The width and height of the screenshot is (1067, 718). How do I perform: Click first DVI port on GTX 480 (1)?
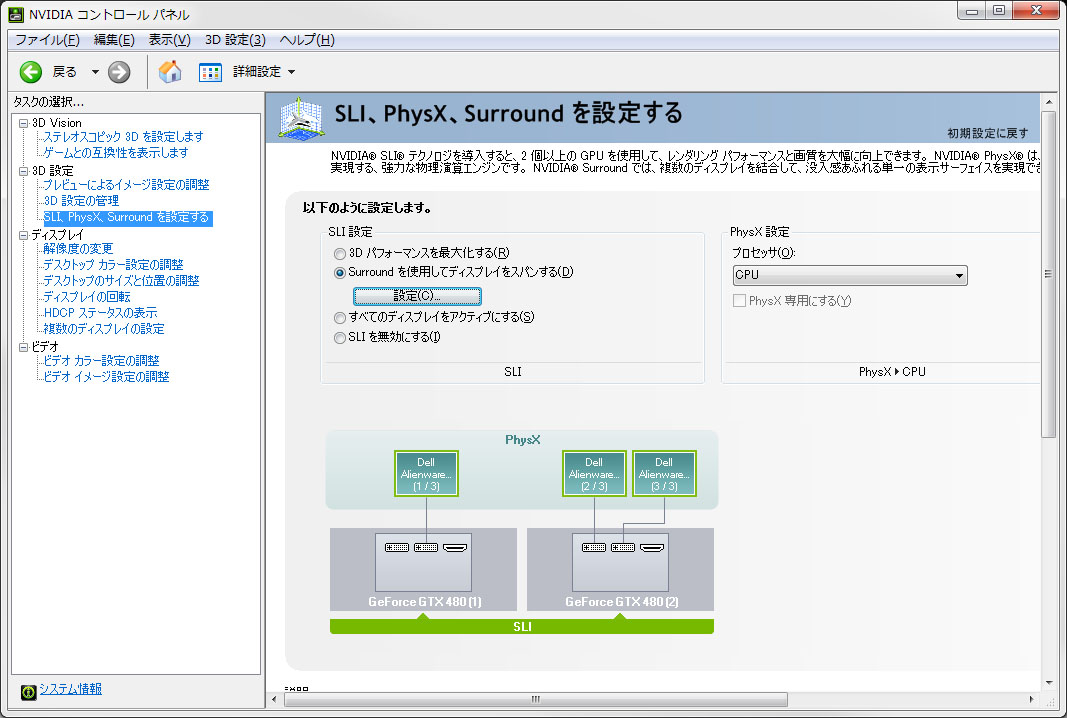tap(397, 547)
